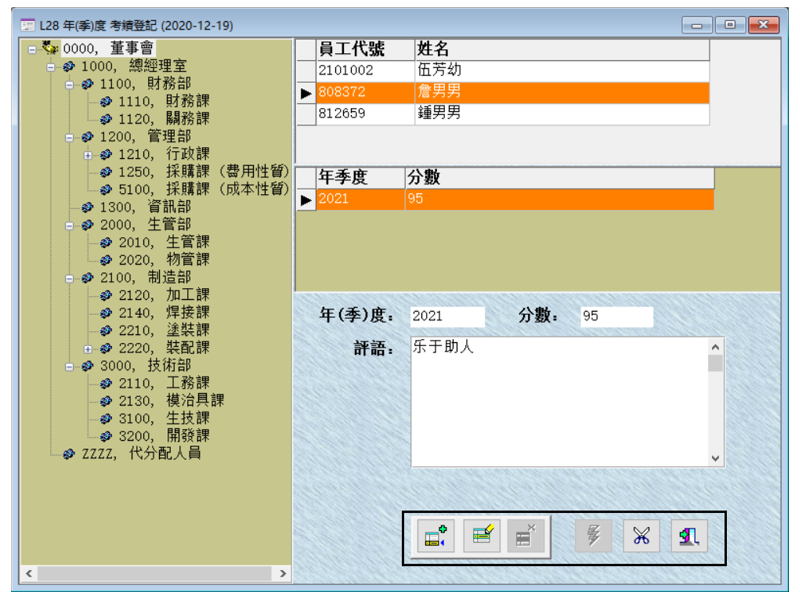The height and width of the screenshot is (599, 800).
Task: Click the 董事會 root node icon
Action: (x=49, y=47)
